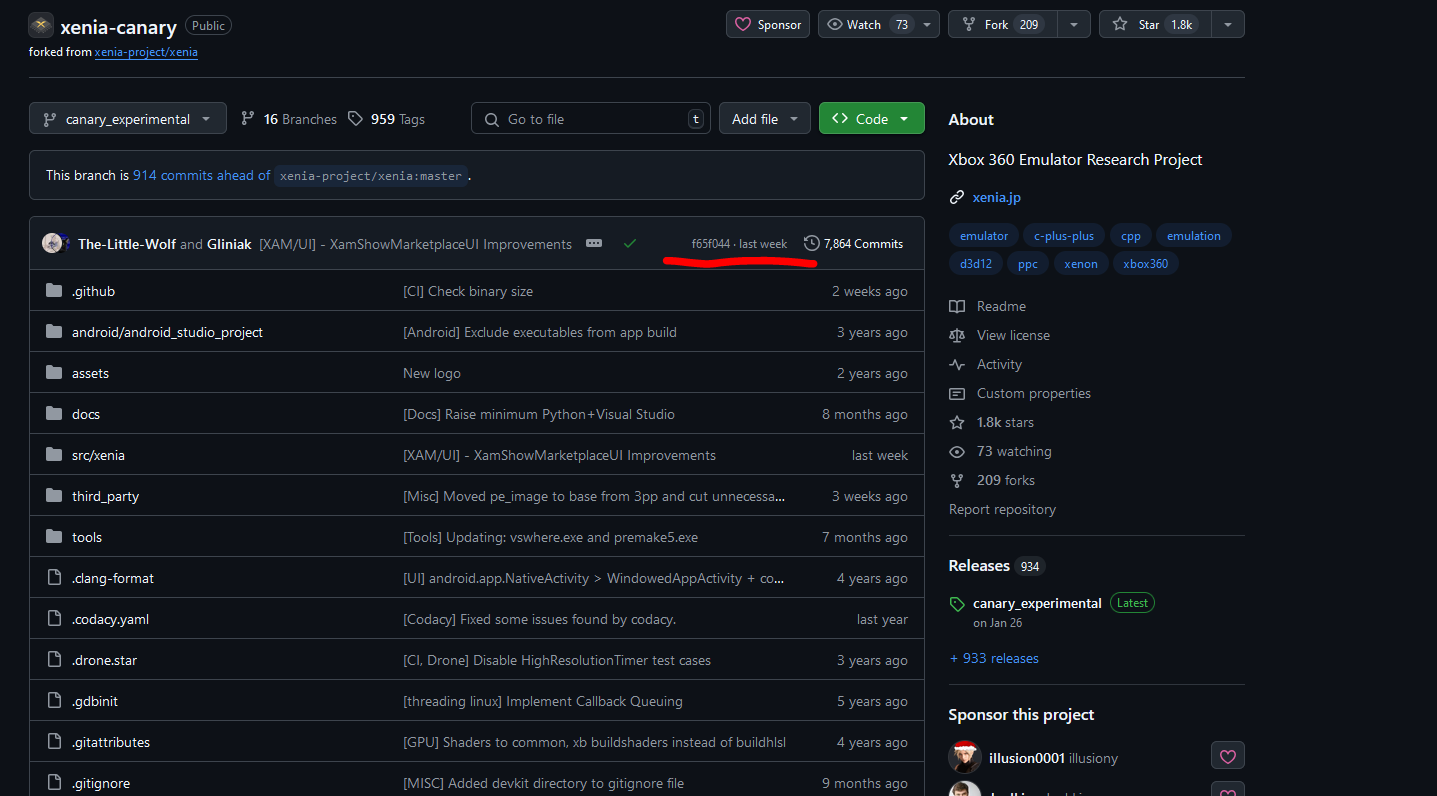This screenshot has height=796, width=1437.
Task: Open the Readme link in About
Action: tap(1001, 306)
